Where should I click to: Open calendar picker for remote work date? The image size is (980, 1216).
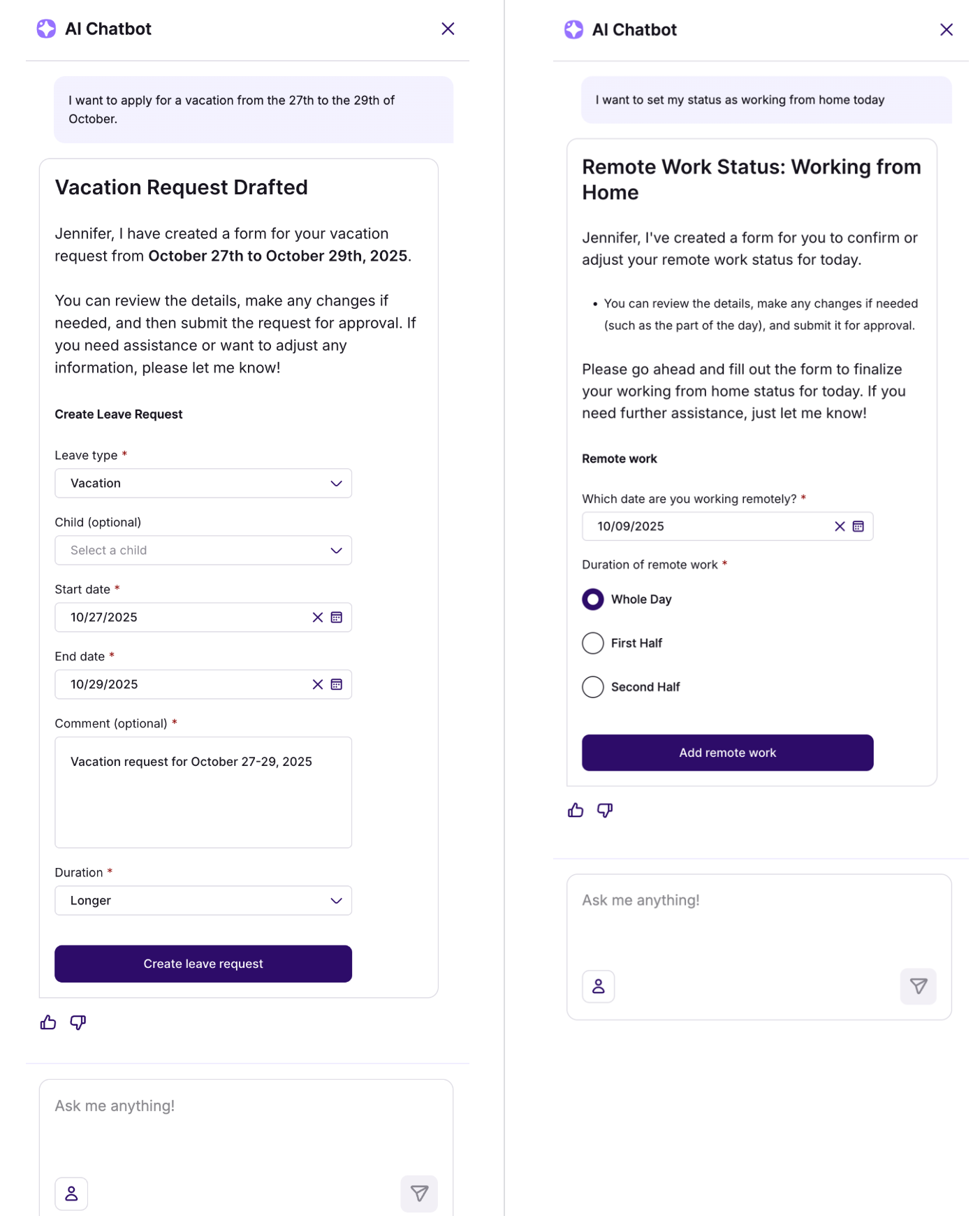(x=858, y=526)
